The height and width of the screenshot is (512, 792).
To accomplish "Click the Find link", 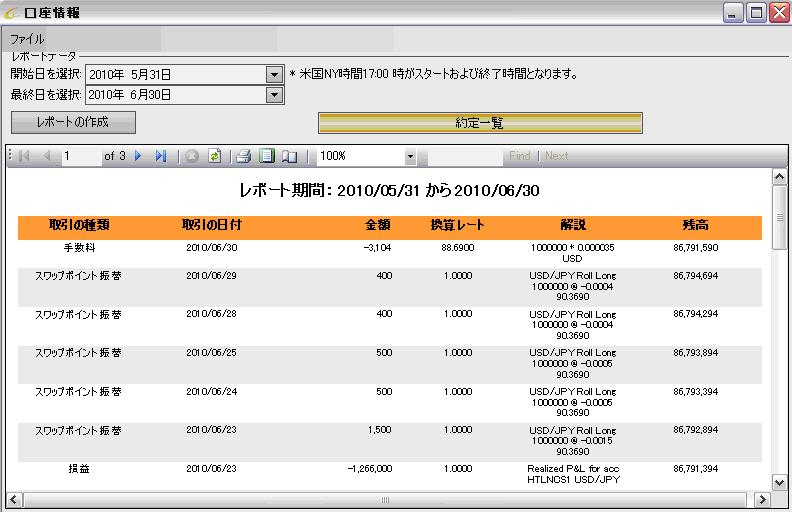I will (519, 156).
